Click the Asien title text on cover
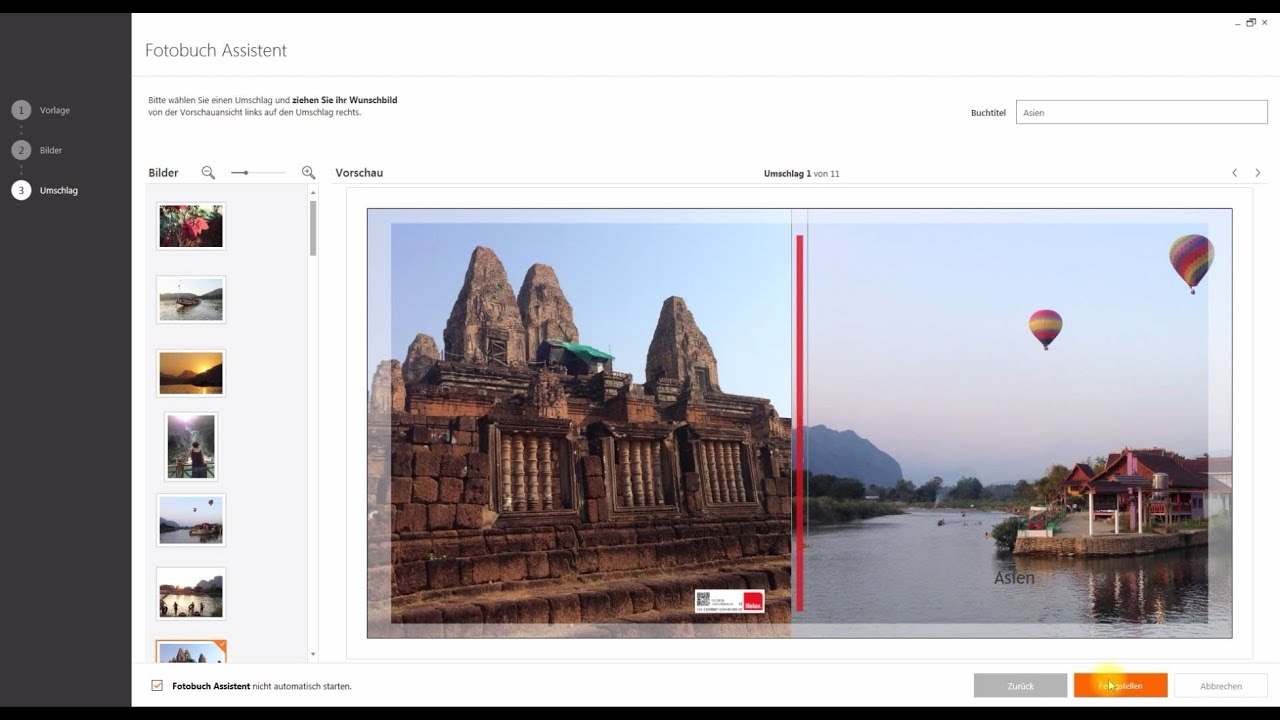 click(1014, 578)
